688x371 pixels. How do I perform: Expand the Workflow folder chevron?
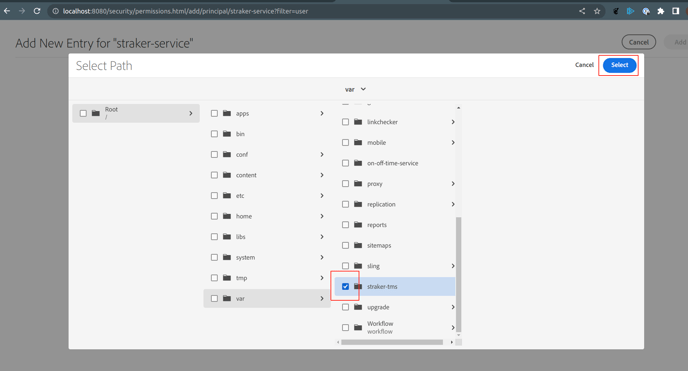[x=453, y=328]
